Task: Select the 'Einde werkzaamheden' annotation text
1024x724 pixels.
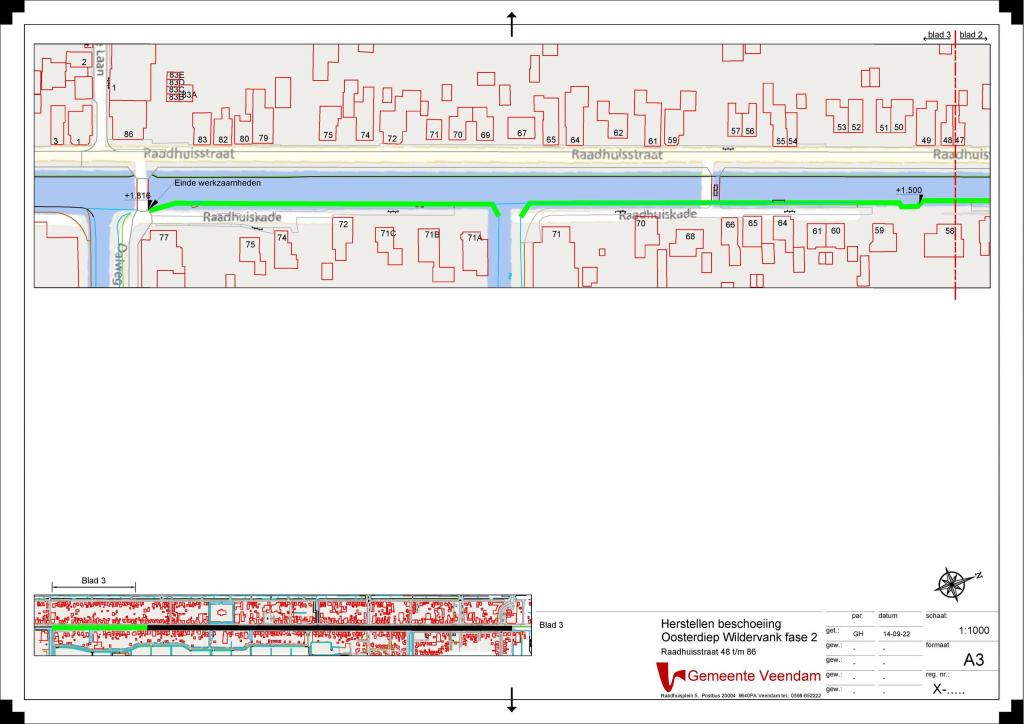Action: 217,183
